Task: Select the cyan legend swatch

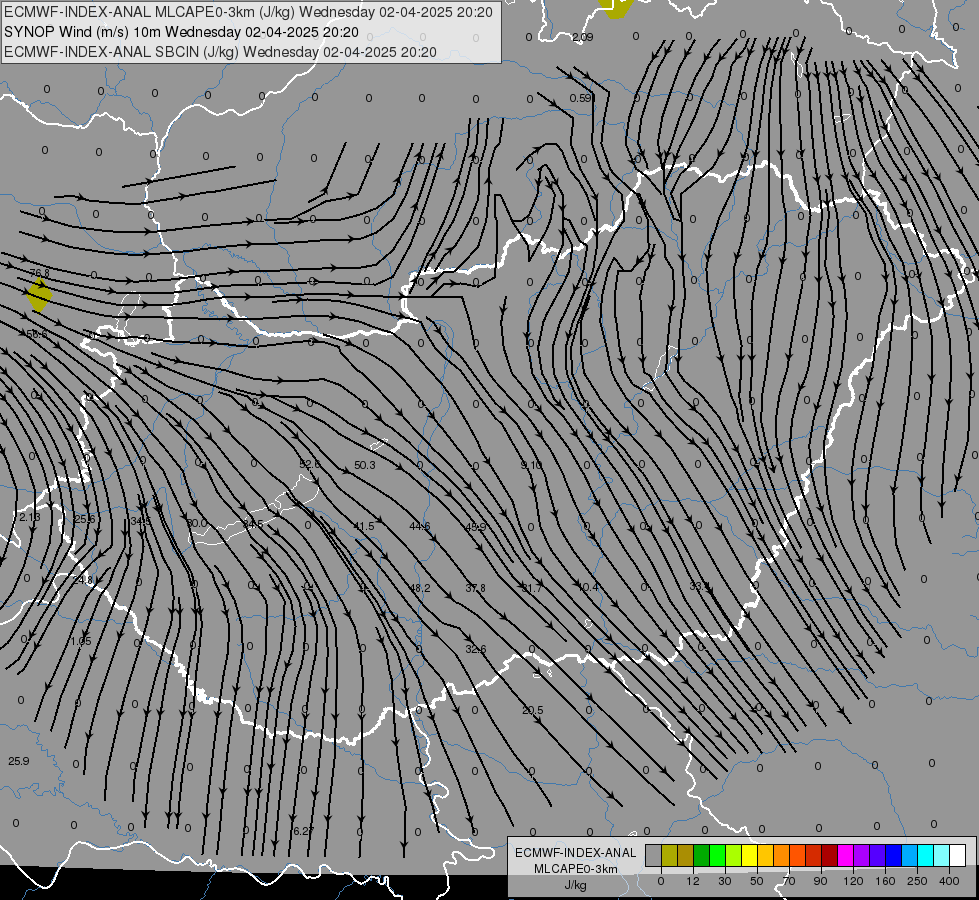Action: pyautogui.click(x=925, y=855)
